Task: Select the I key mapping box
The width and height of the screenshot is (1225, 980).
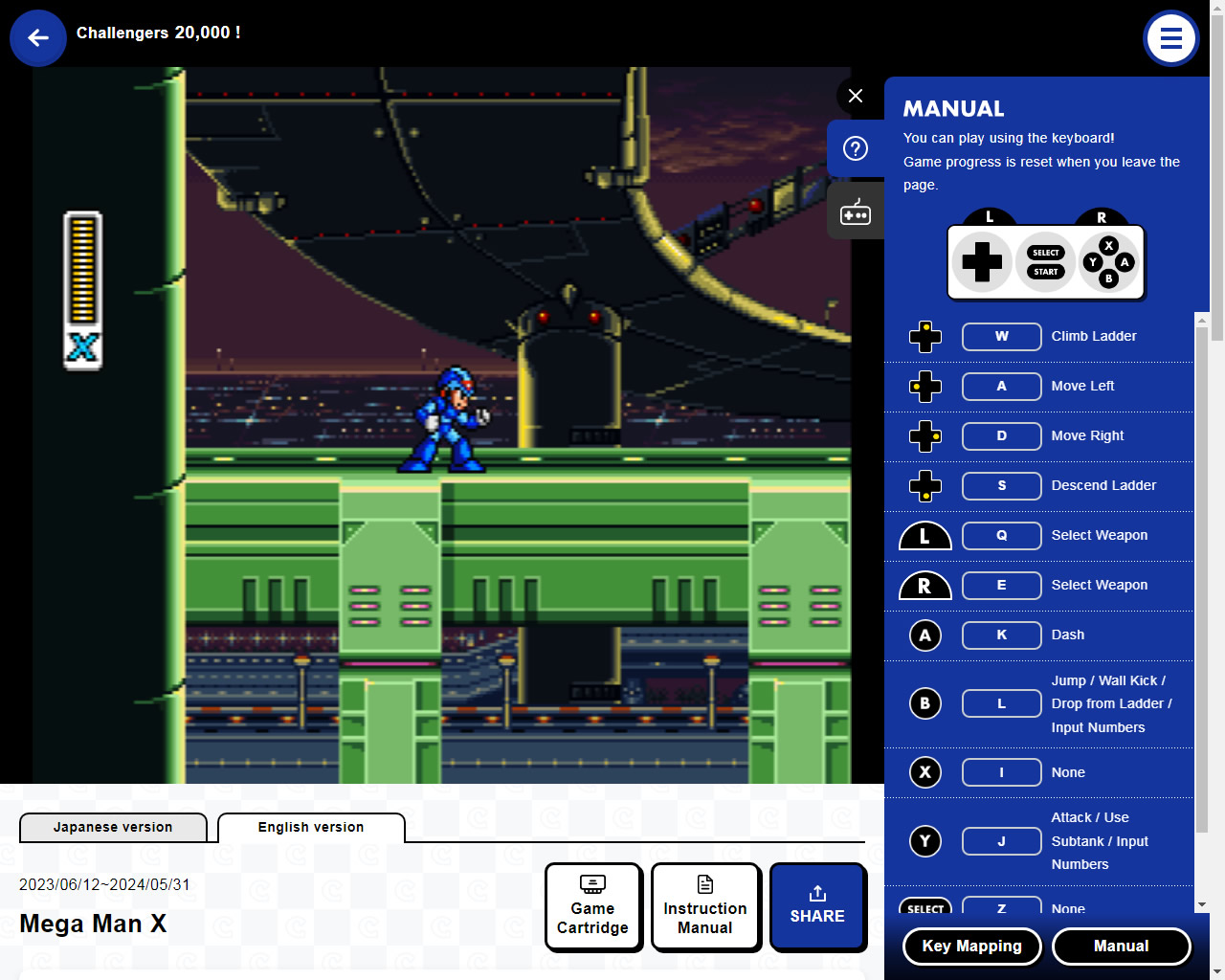Action: (1002, 772)
